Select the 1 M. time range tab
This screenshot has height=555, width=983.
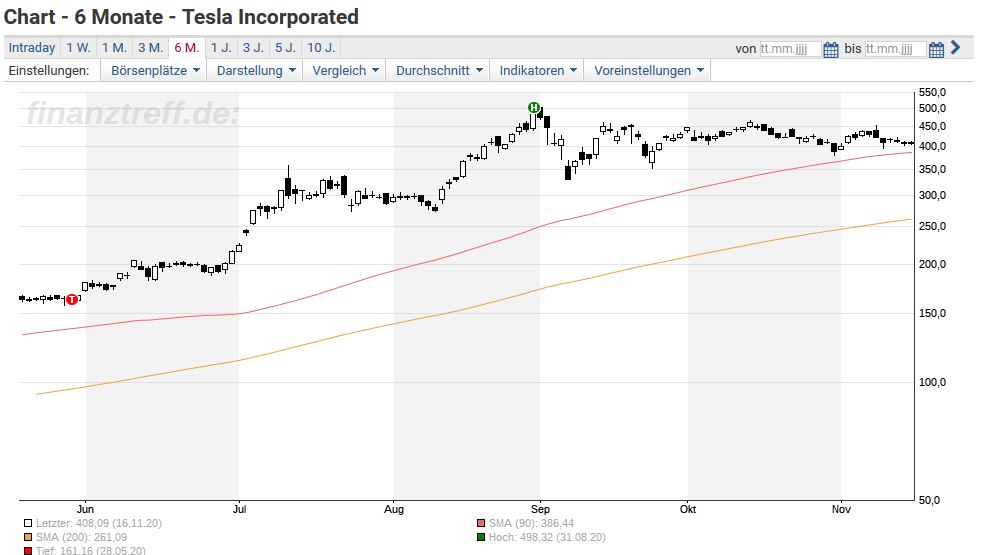click(x=115, y=48)
